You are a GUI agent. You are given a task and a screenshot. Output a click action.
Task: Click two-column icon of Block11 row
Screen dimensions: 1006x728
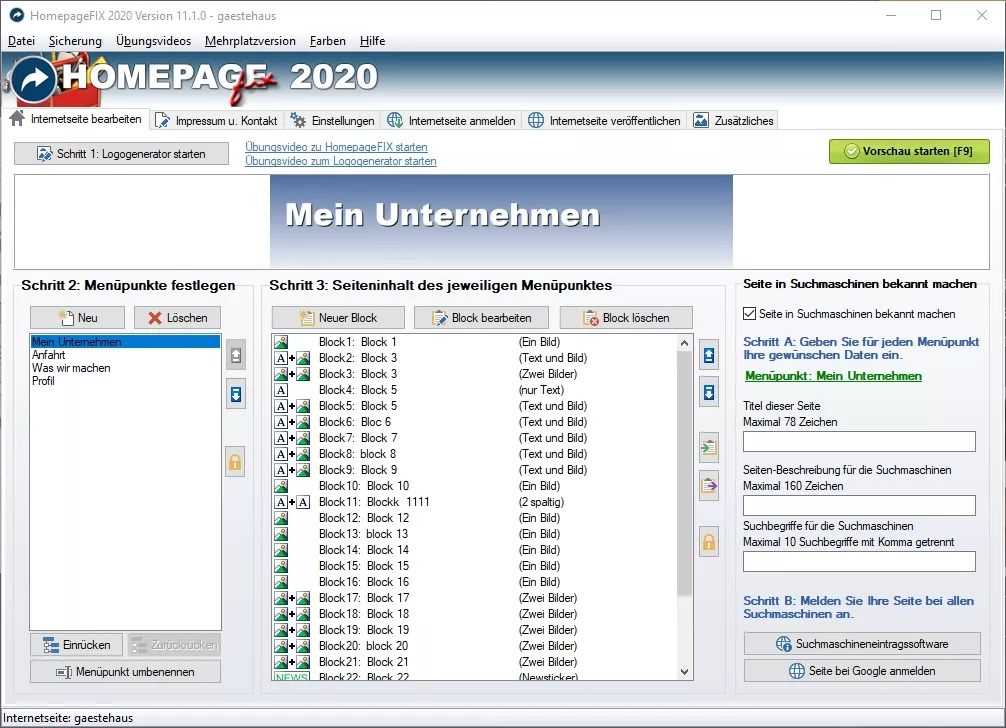[292, 502]
